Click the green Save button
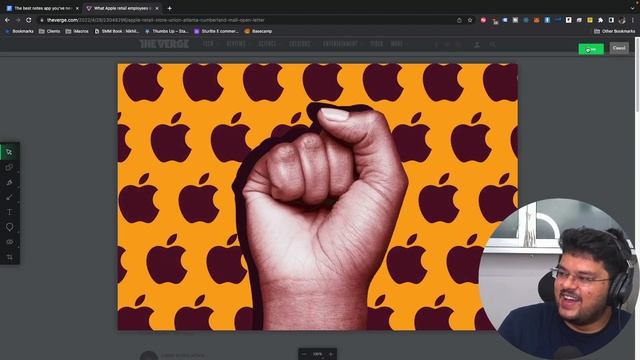640x360 pixels. coord(591,49)
